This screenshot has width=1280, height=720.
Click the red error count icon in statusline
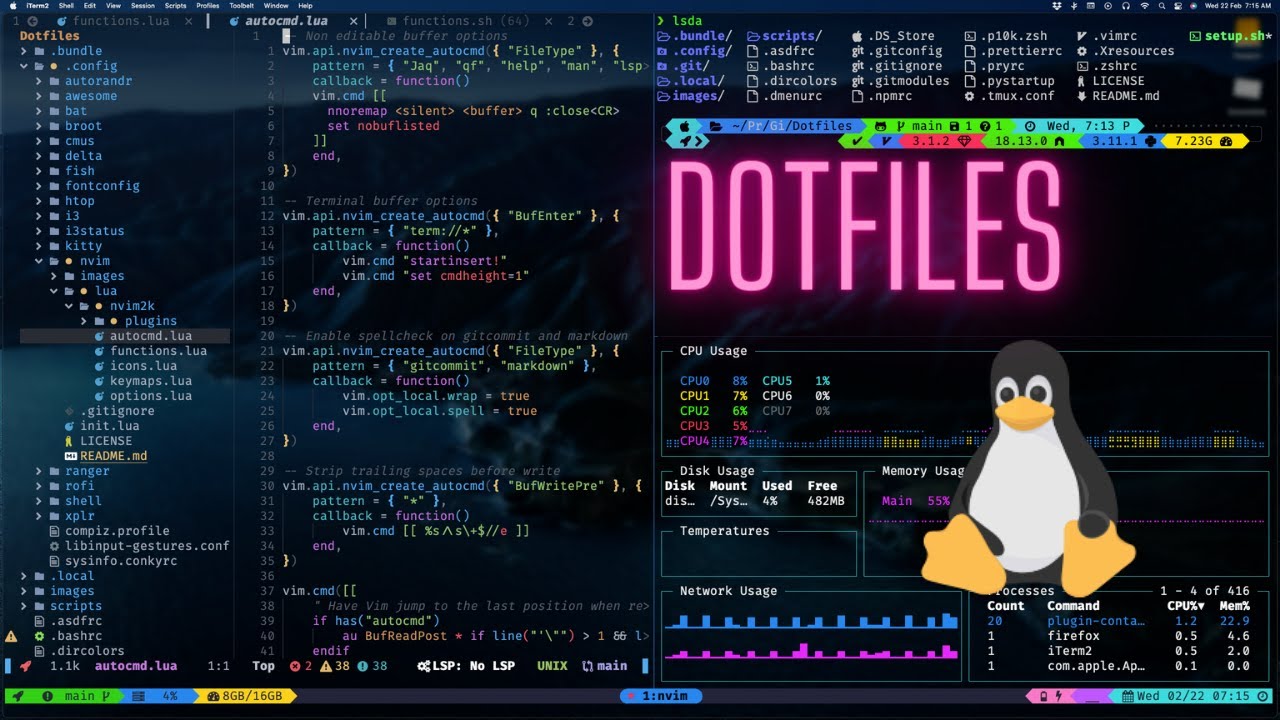(295, 666)
